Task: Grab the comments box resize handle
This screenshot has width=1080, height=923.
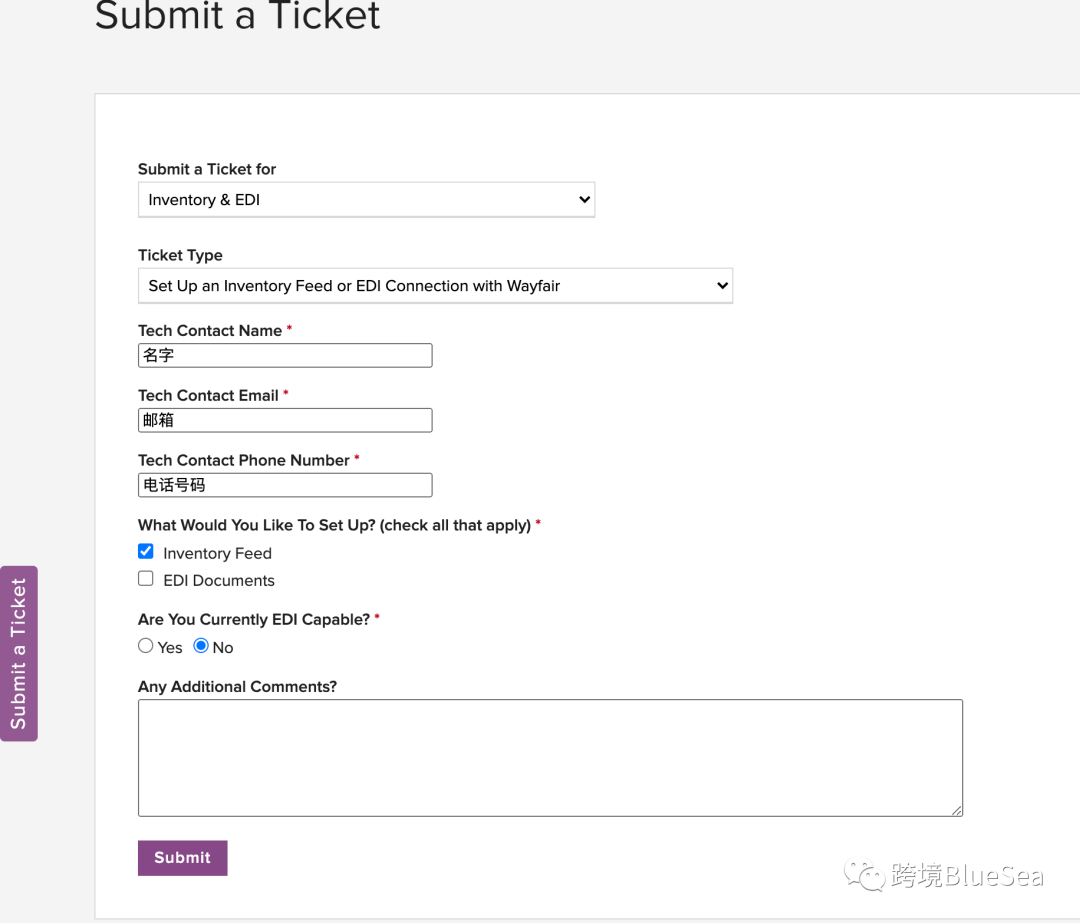Action: click(957, 810)
